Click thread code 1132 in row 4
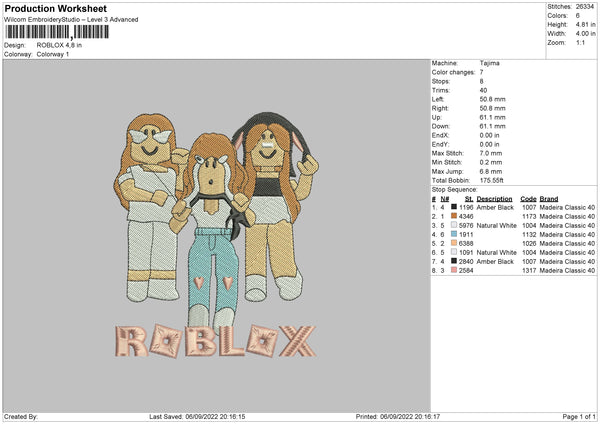This screenshot has width=600, height=424. [529, 235]
